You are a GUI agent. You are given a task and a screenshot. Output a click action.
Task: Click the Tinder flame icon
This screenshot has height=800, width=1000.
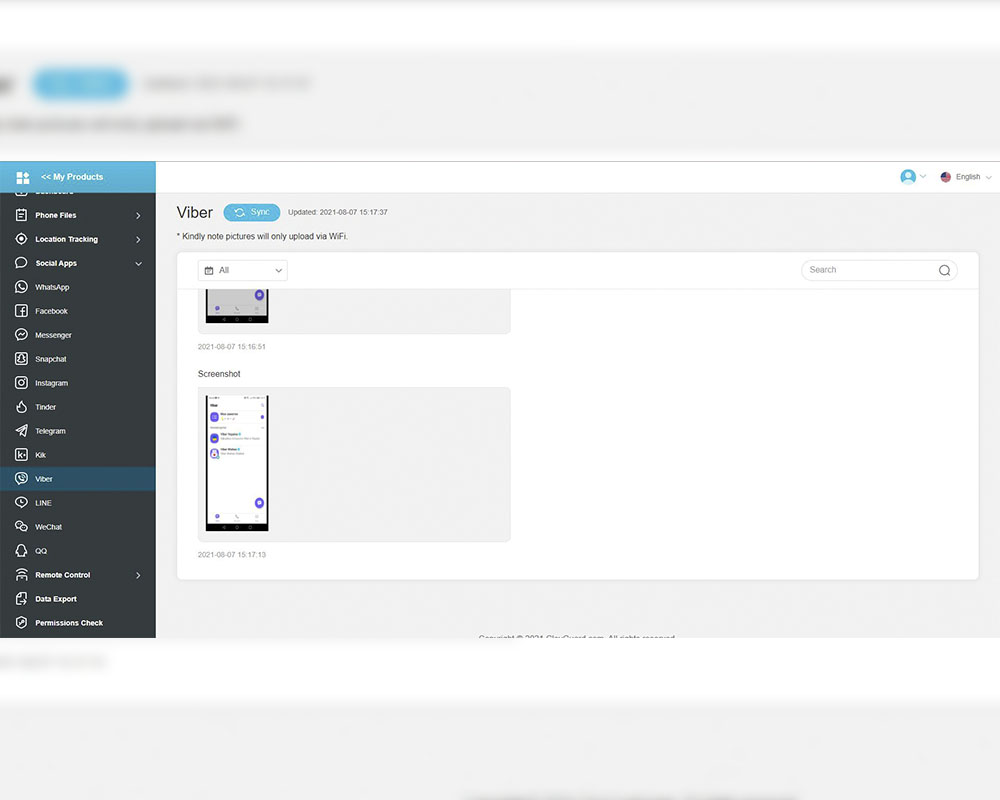pos(21,406)
